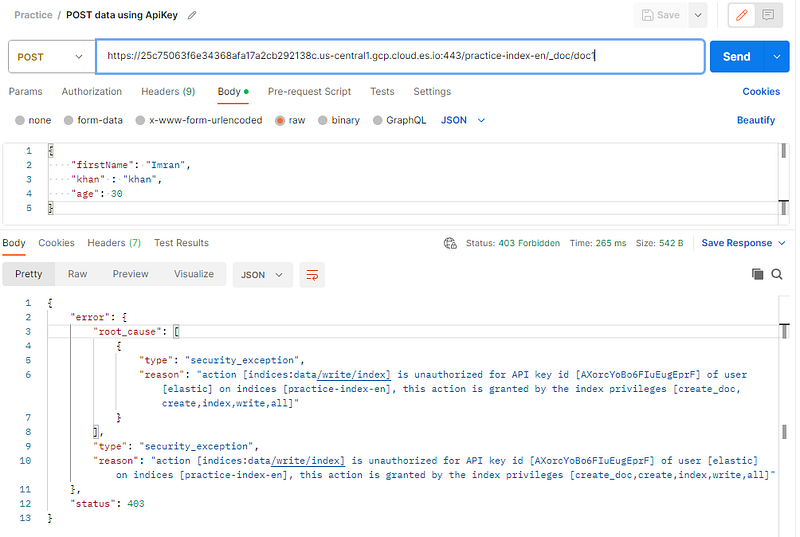
Task: Open the POST method dropdown
Action: point(52,57)
